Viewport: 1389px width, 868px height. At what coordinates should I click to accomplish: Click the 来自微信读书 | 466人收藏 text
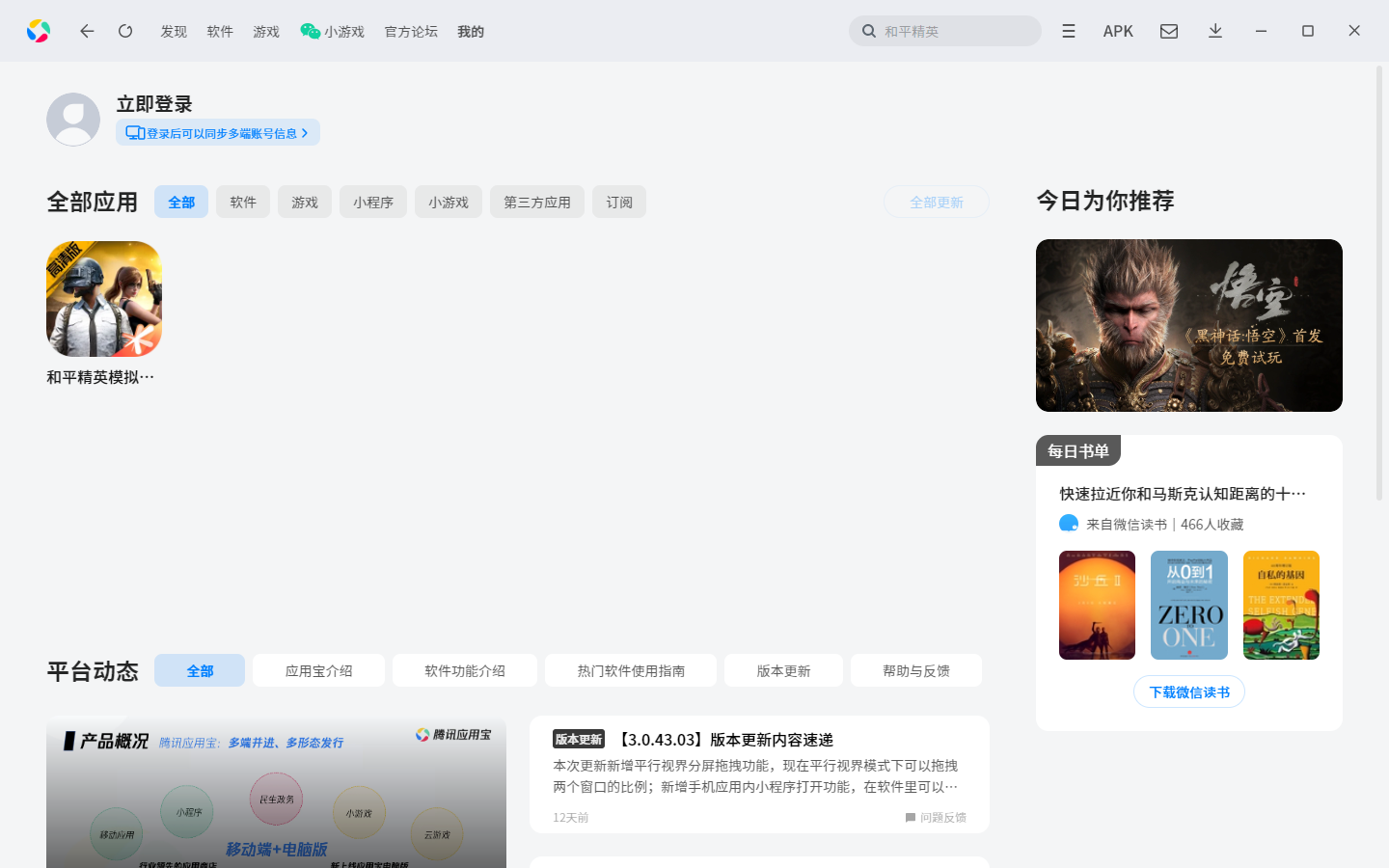coord(1164,525)
